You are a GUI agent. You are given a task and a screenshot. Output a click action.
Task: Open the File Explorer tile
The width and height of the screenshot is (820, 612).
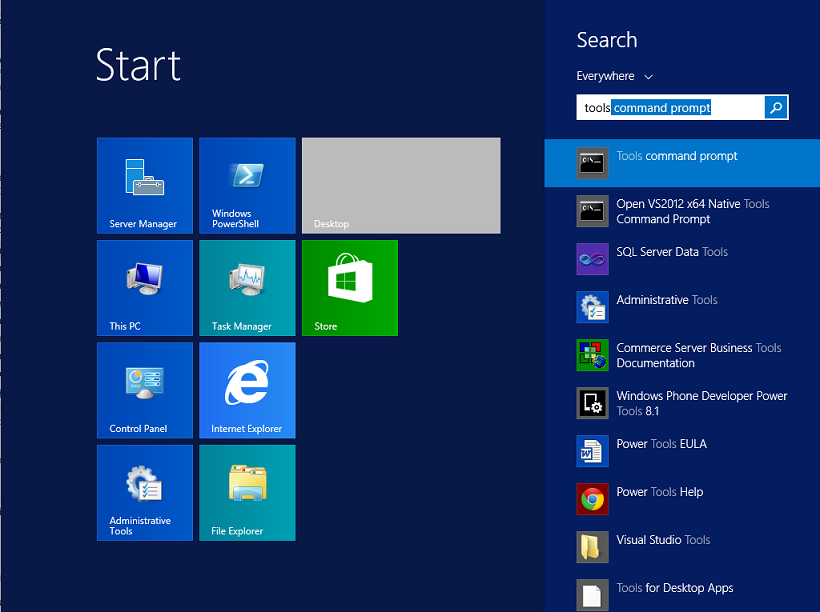pyautogui.click(x=247, y=493)
